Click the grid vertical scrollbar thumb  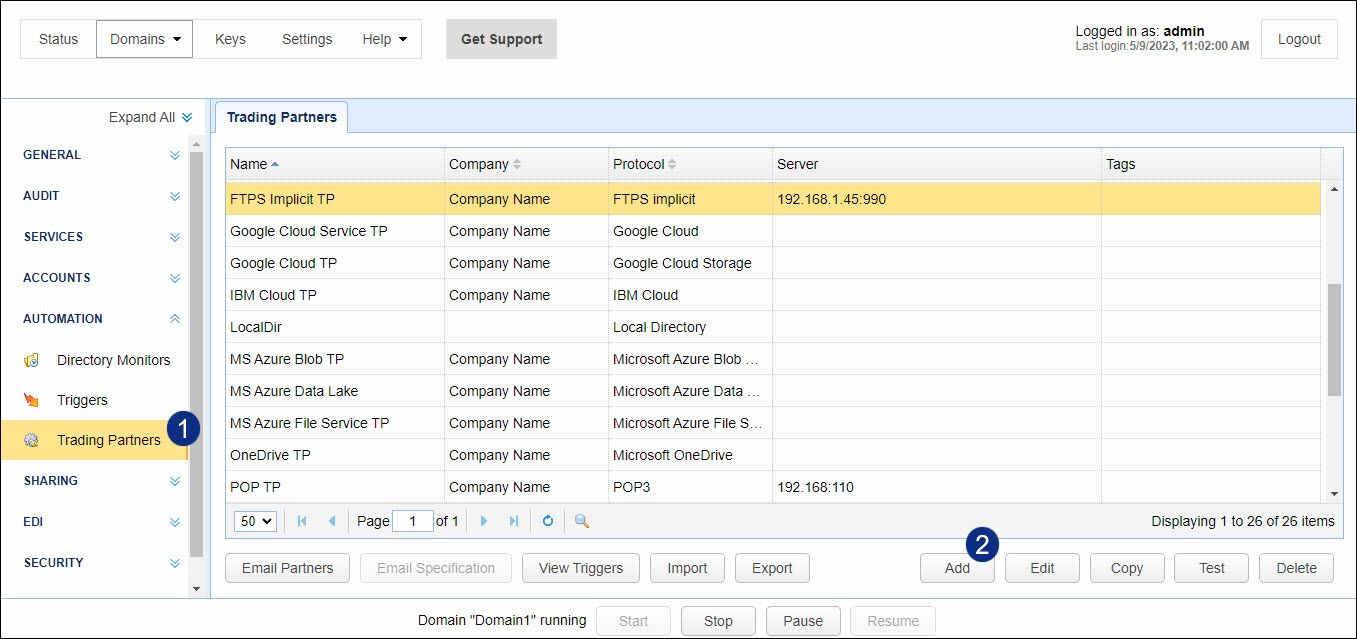[1334, 339]
